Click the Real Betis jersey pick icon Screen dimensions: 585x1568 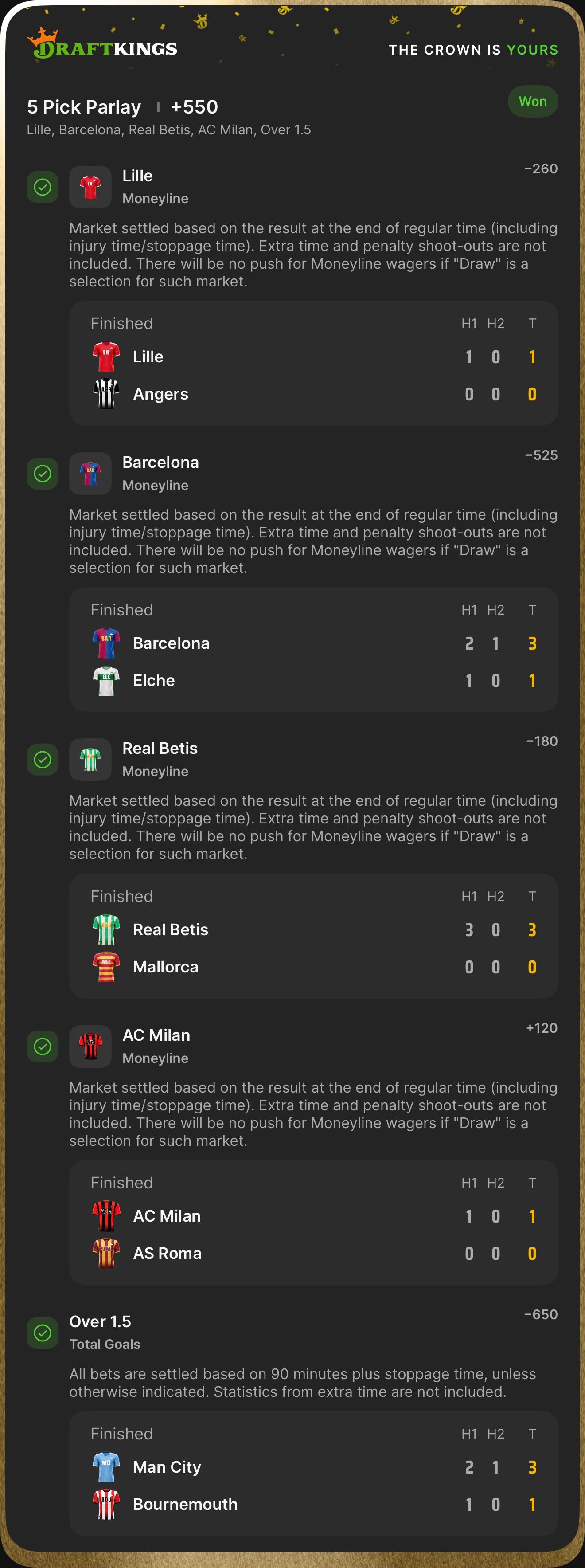tap(90, 760)
